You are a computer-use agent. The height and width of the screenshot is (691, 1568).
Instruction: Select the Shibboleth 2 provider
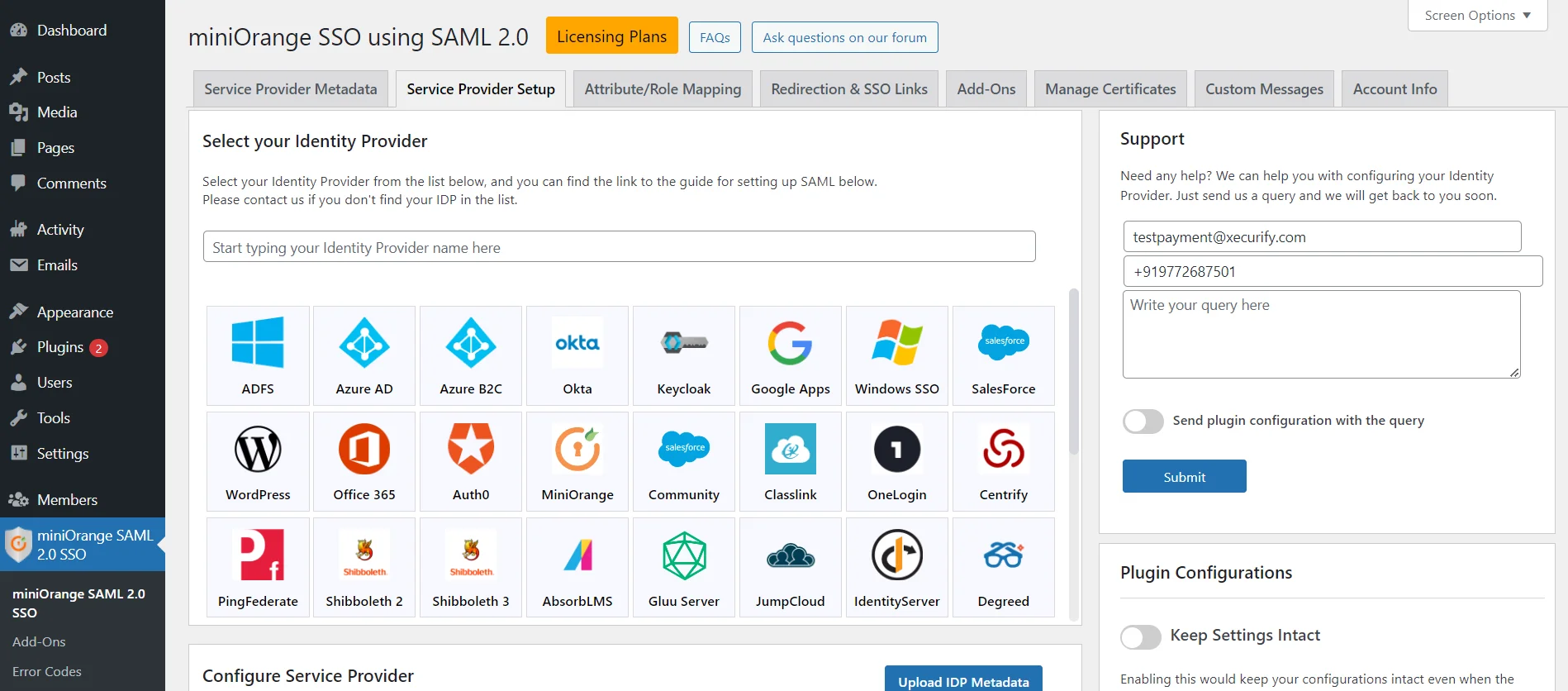[x=364, y=567]
